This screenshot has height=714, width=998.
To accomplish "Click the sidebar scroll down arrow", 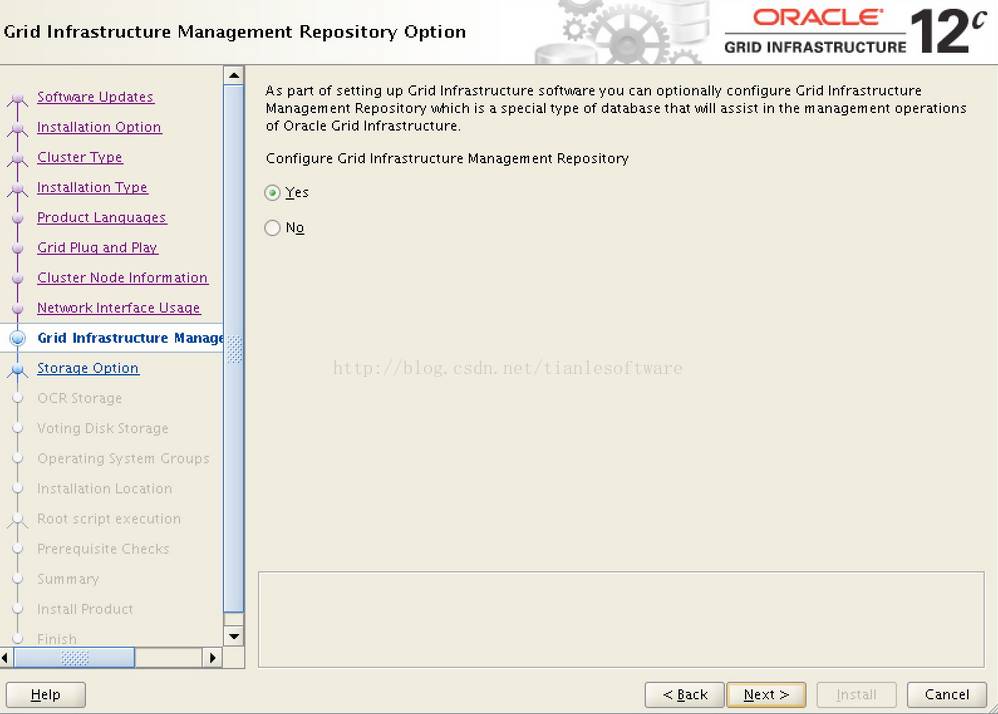I will point(234,636).
